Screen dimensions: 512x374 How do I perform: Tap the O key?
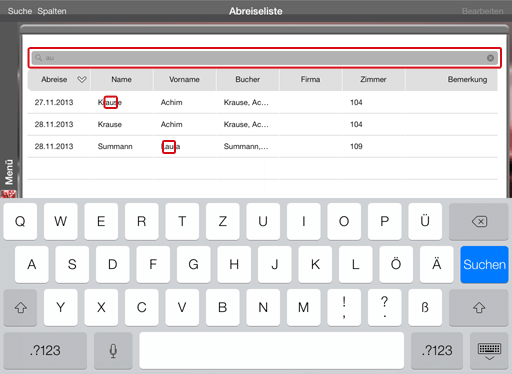[x=344, y=221]
